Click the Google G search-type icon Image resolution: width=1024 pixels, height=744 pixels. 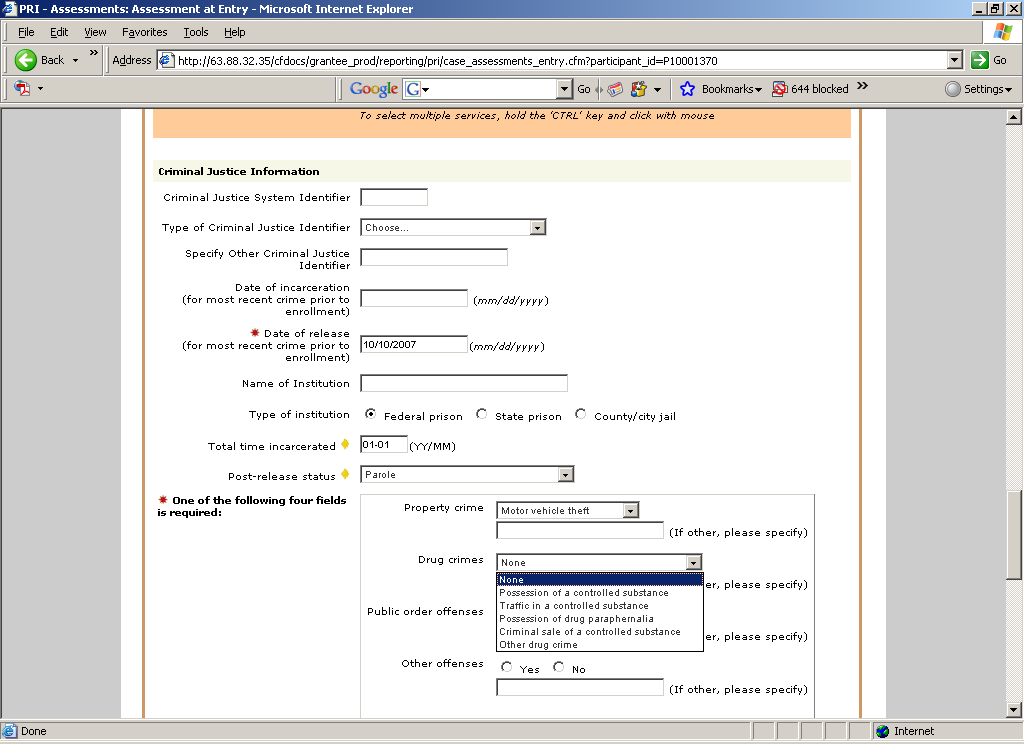click(x=413, y=89)
